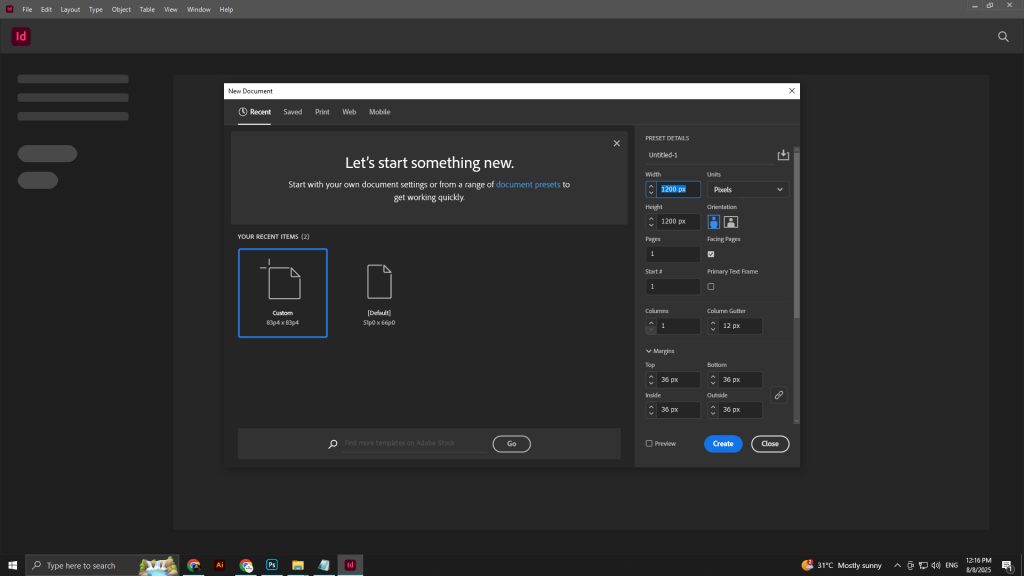1024x576 pixels.
Task: Click the search magnifier icon at top right
Action: click(x=1003, y=36)
